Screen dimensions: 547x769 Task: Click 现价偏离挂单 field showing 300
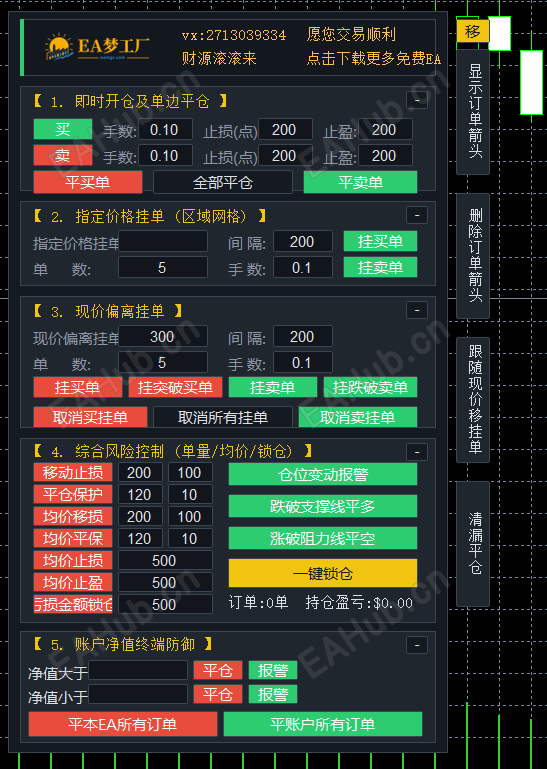pyautogui.click(x=163, y=336)
